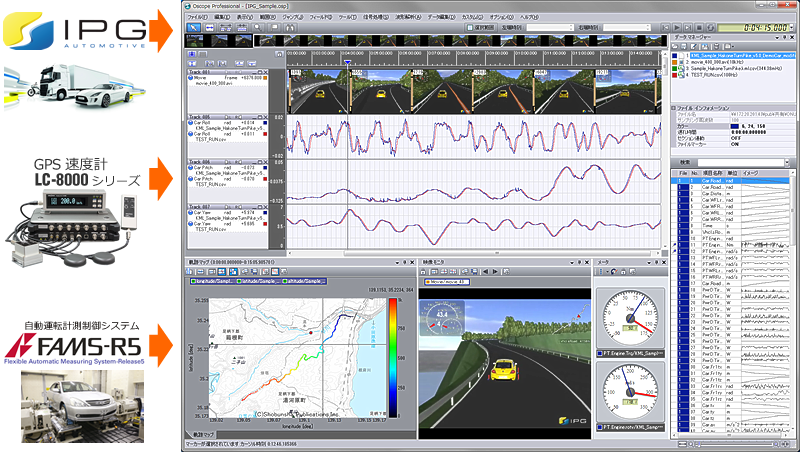Open the meter panel options dropdown
Screen dimensions: 800x453
pos(649,262)
